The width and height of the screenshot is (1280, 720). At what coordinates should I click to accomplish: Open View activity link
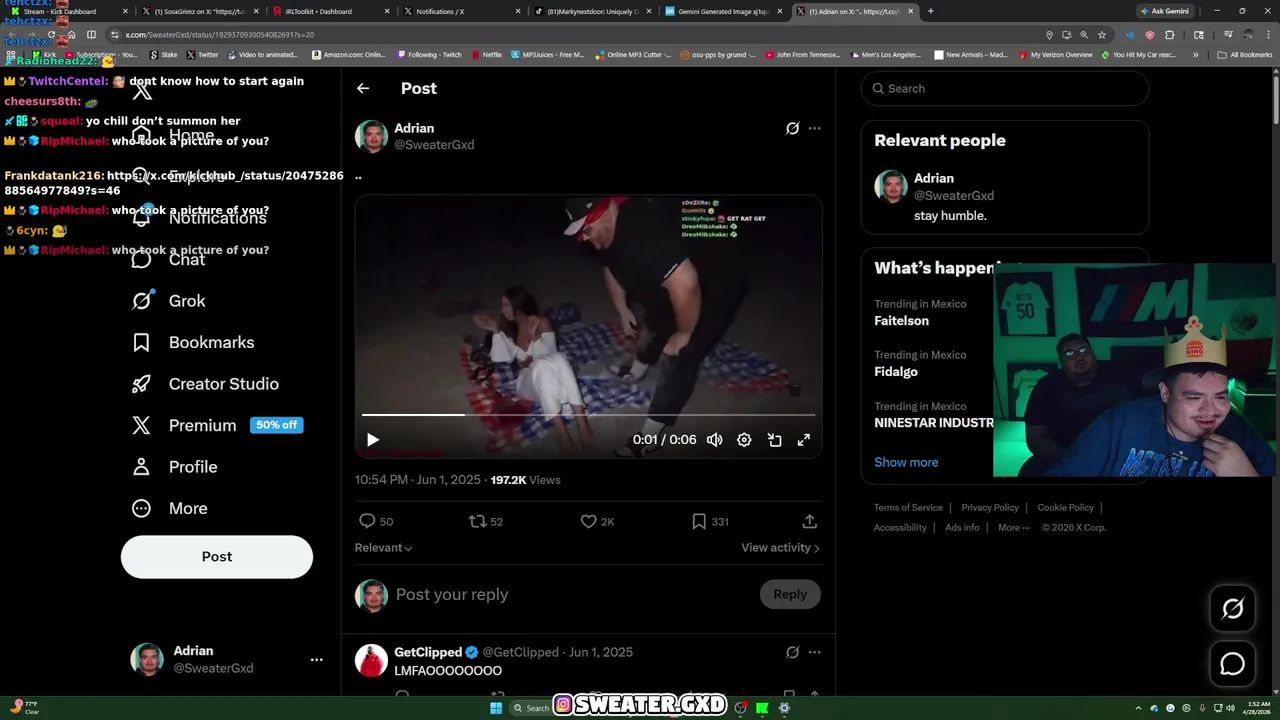780,548
